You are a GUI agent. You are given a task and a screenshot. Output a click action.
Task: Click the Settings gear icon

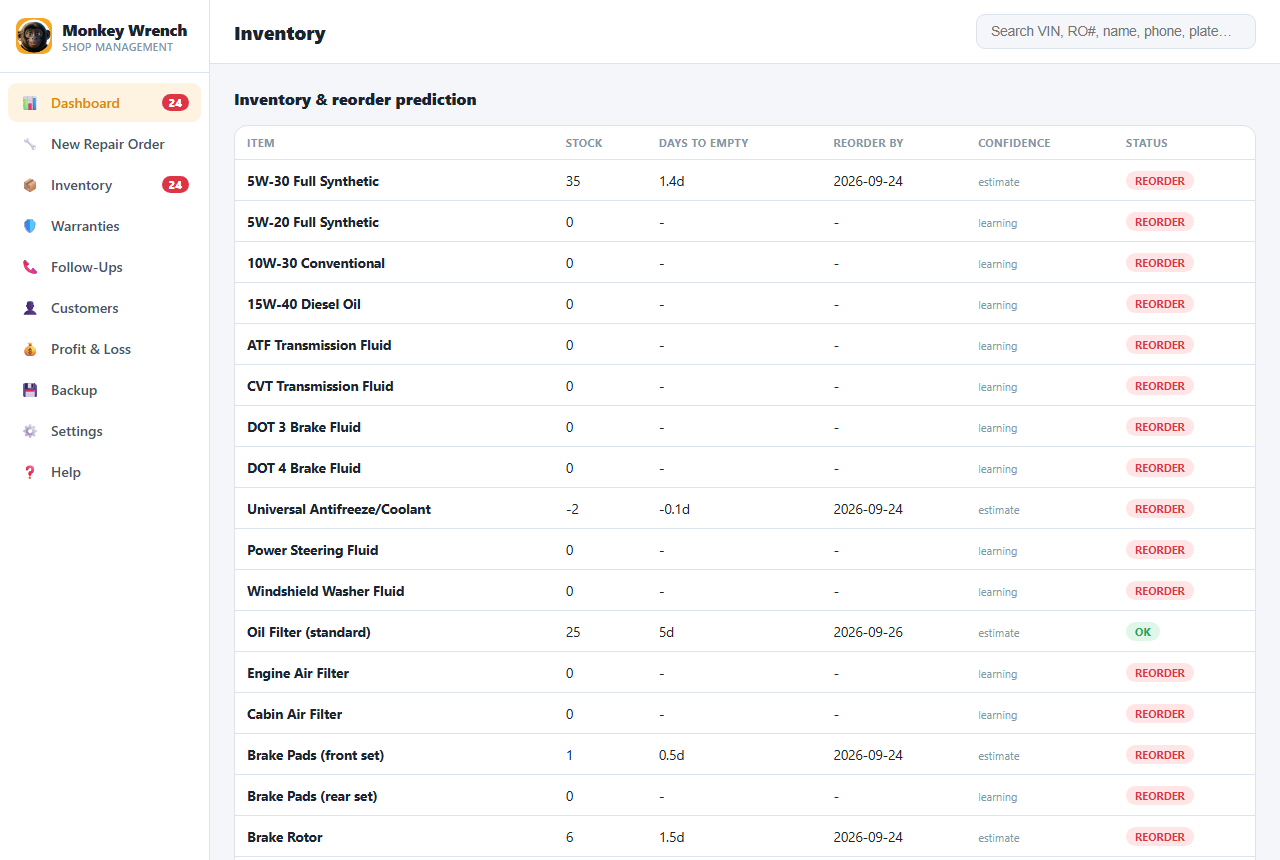point(30,431)
